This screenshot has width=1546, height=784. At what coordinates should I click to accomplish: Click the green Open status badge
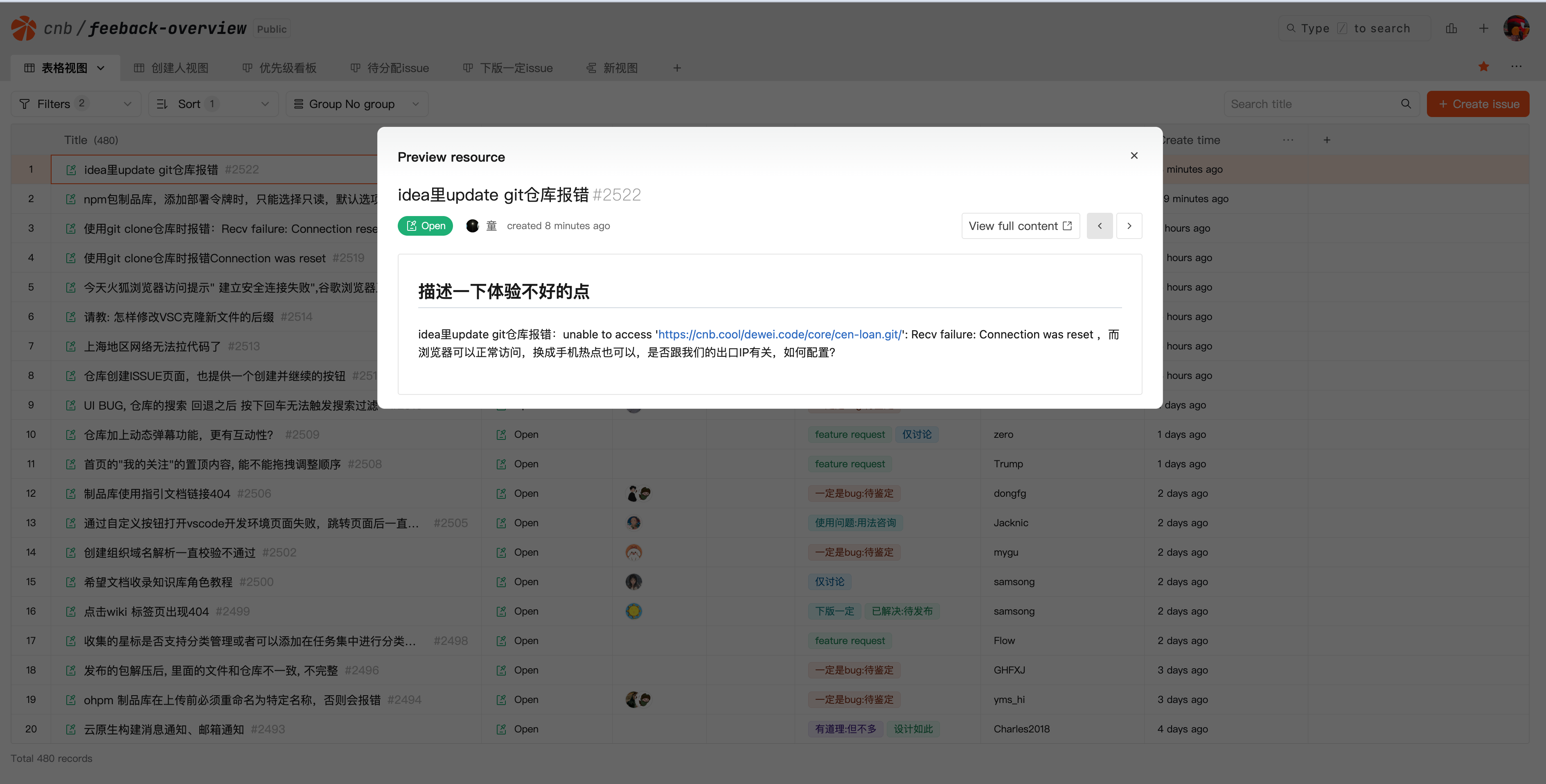425,226
